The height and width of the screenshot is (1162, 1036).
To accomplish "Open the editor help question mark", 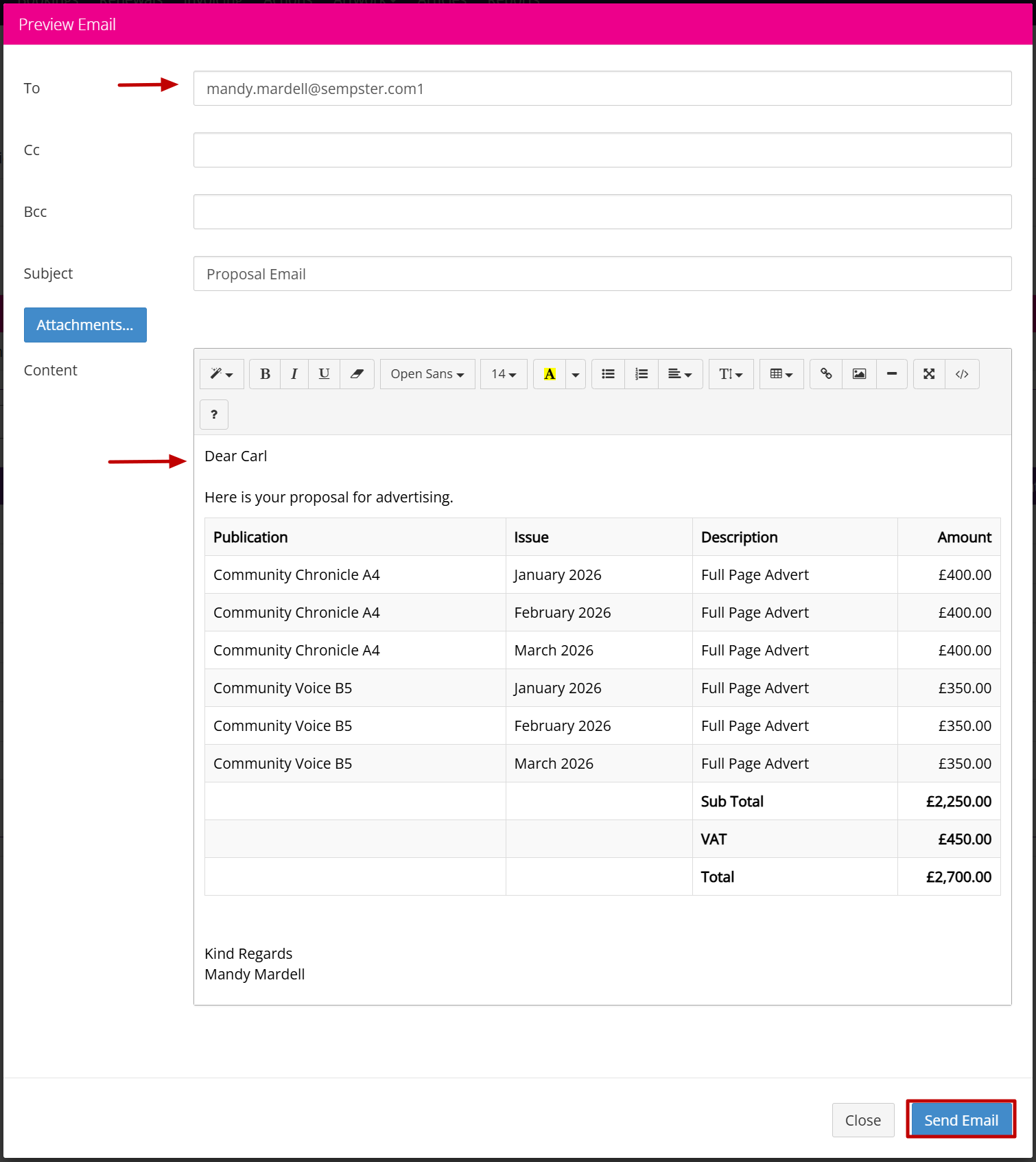I will pos(214,415).
